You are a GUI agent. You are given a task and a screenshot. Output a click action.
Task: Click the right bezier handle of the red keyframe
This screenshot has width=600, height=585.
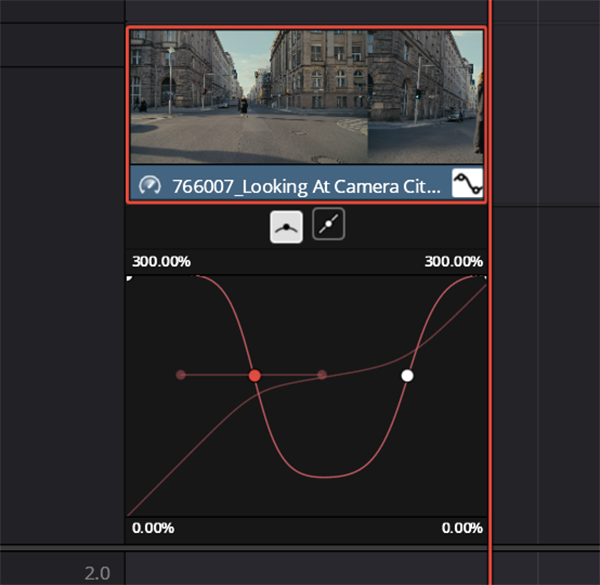(322, 375)
